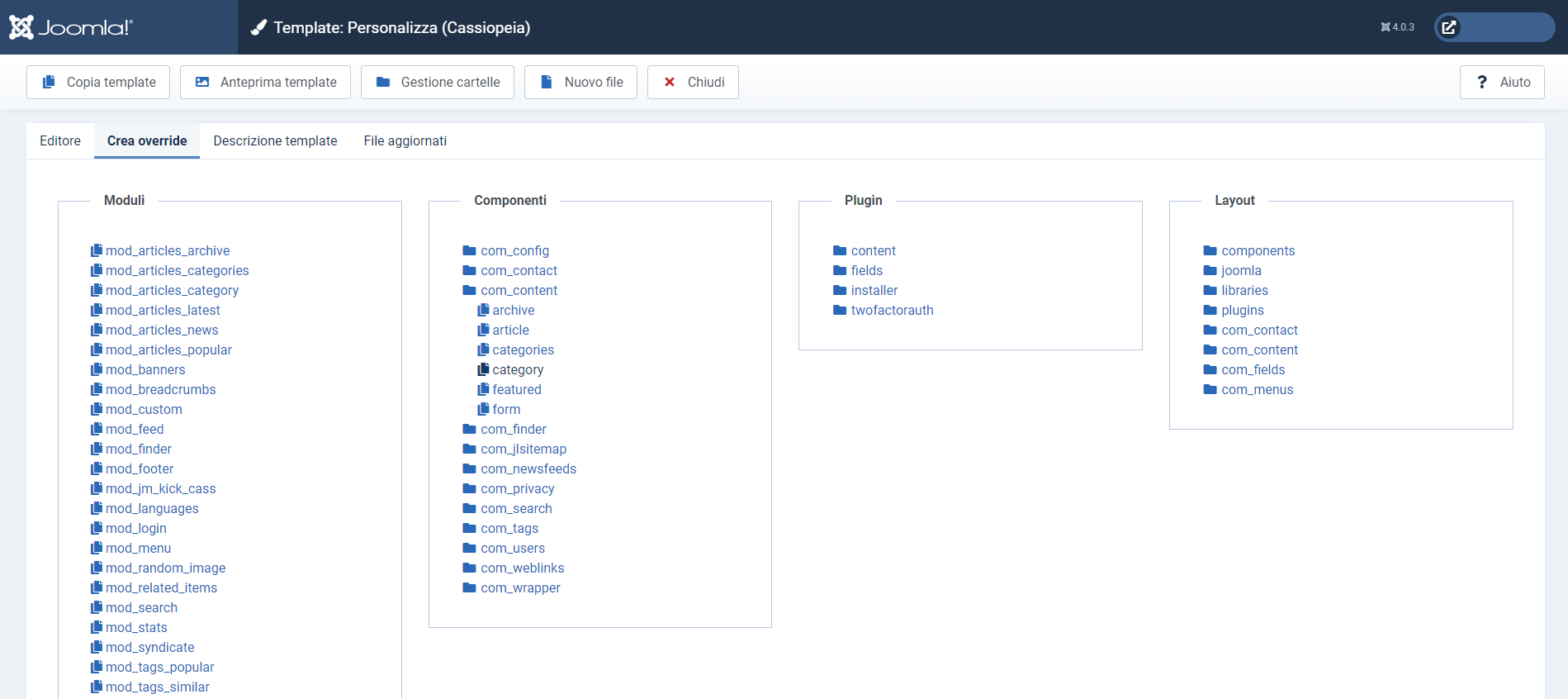This screenshot has width=1568, height=699.
Task: Create override for mod_breadcrumbs
Action: 154,389
